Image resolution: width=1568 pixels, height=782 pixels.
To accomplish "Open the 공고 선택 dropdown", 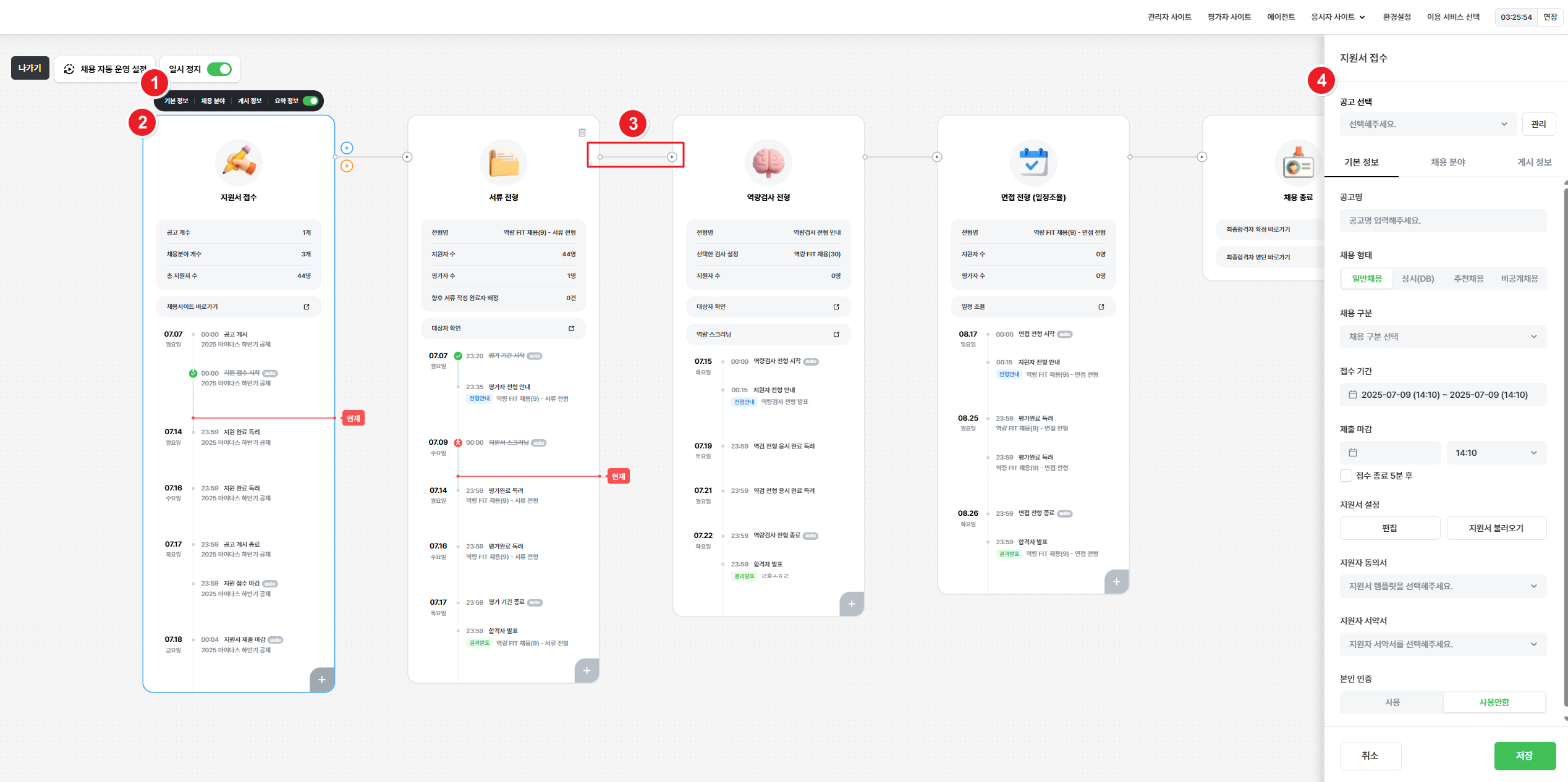I will (x=1428, y=124).
